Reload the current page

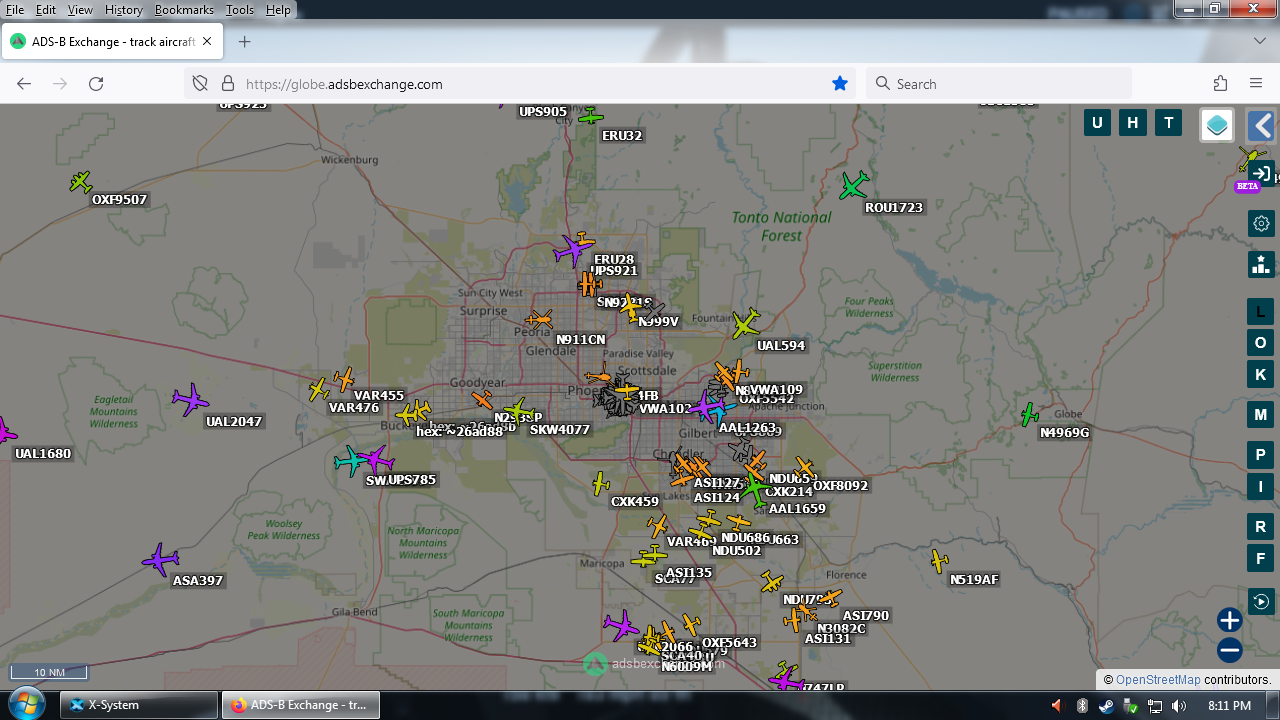point(96,84)
